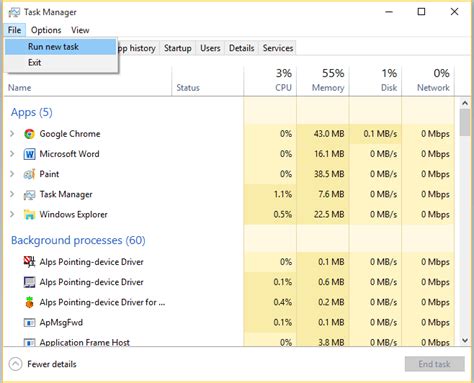Image resolution: width=474 pixels, height=383 pixels.
Task: Switch to the Startup tab
Action: [178, 48]
